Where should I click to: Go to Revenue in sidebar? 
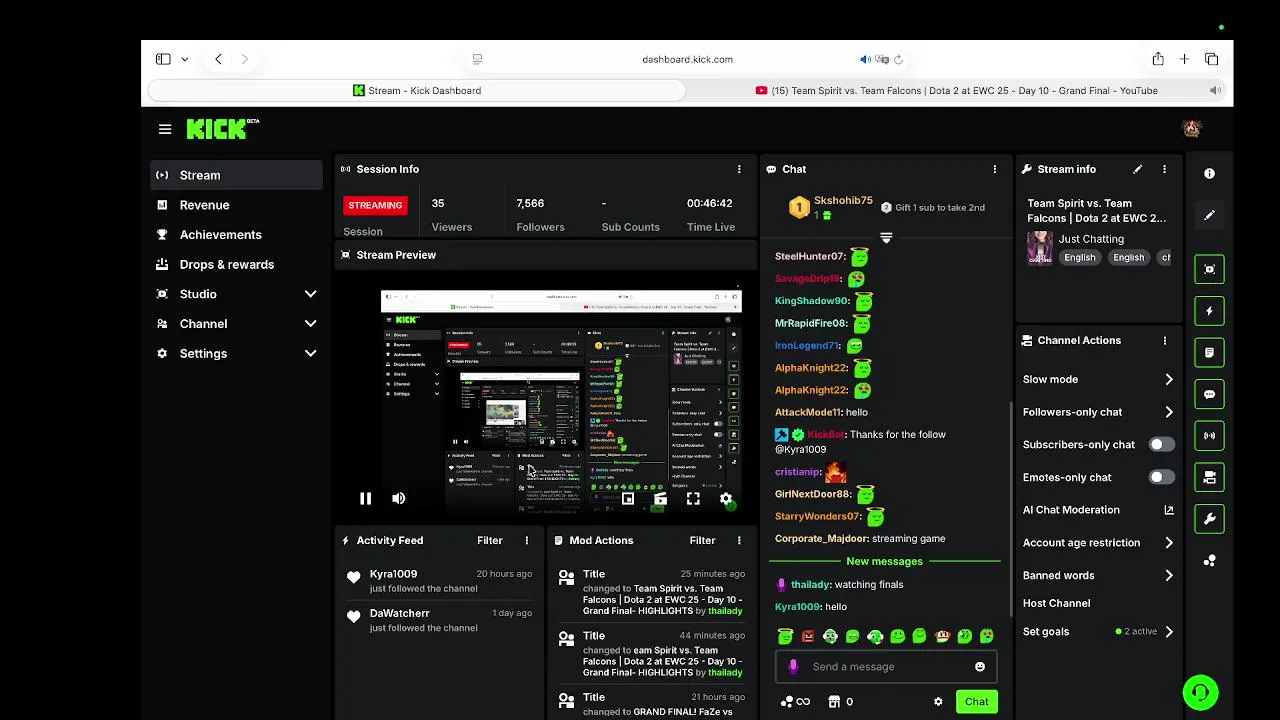pos(236,205)
